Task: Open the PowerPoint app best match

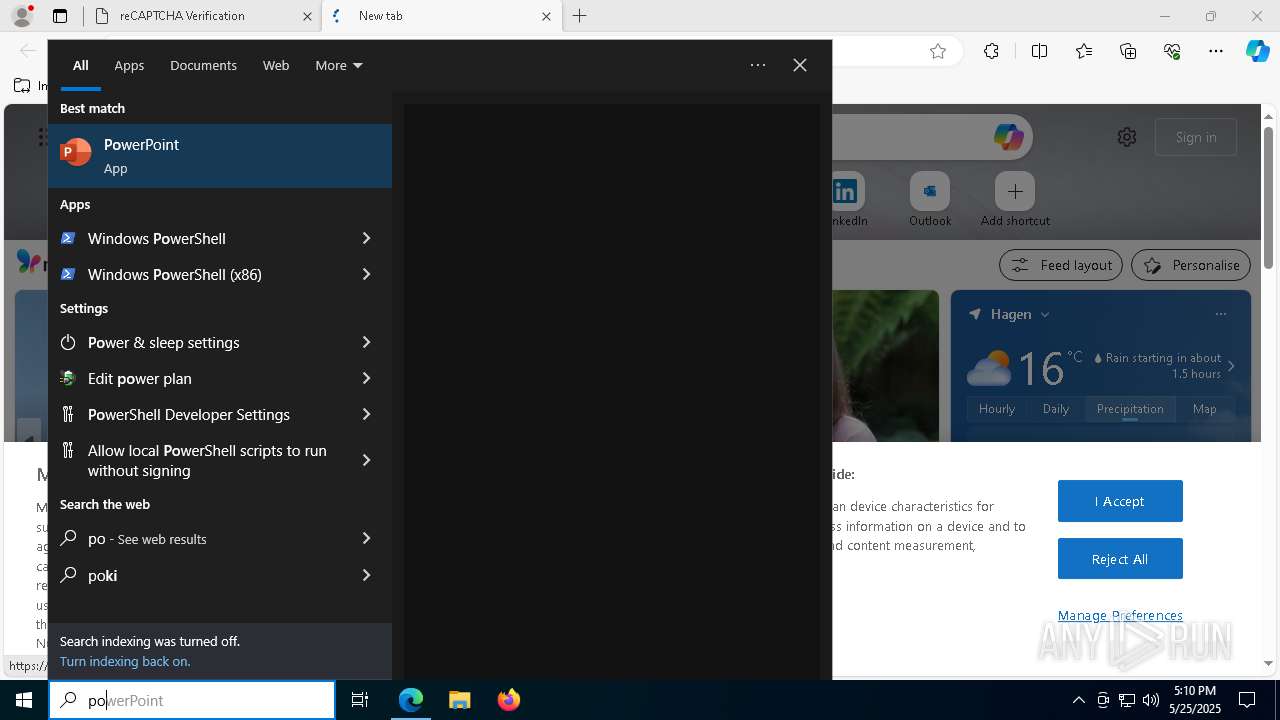Action: [x=220, y=156]
